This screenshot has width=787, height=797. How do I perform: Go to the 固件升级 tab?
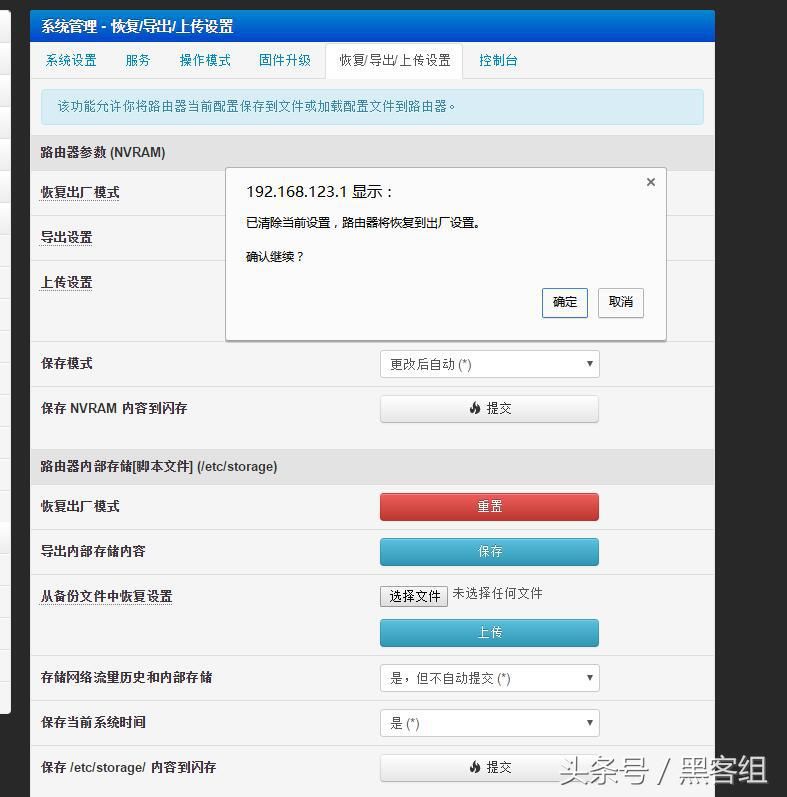285,60
